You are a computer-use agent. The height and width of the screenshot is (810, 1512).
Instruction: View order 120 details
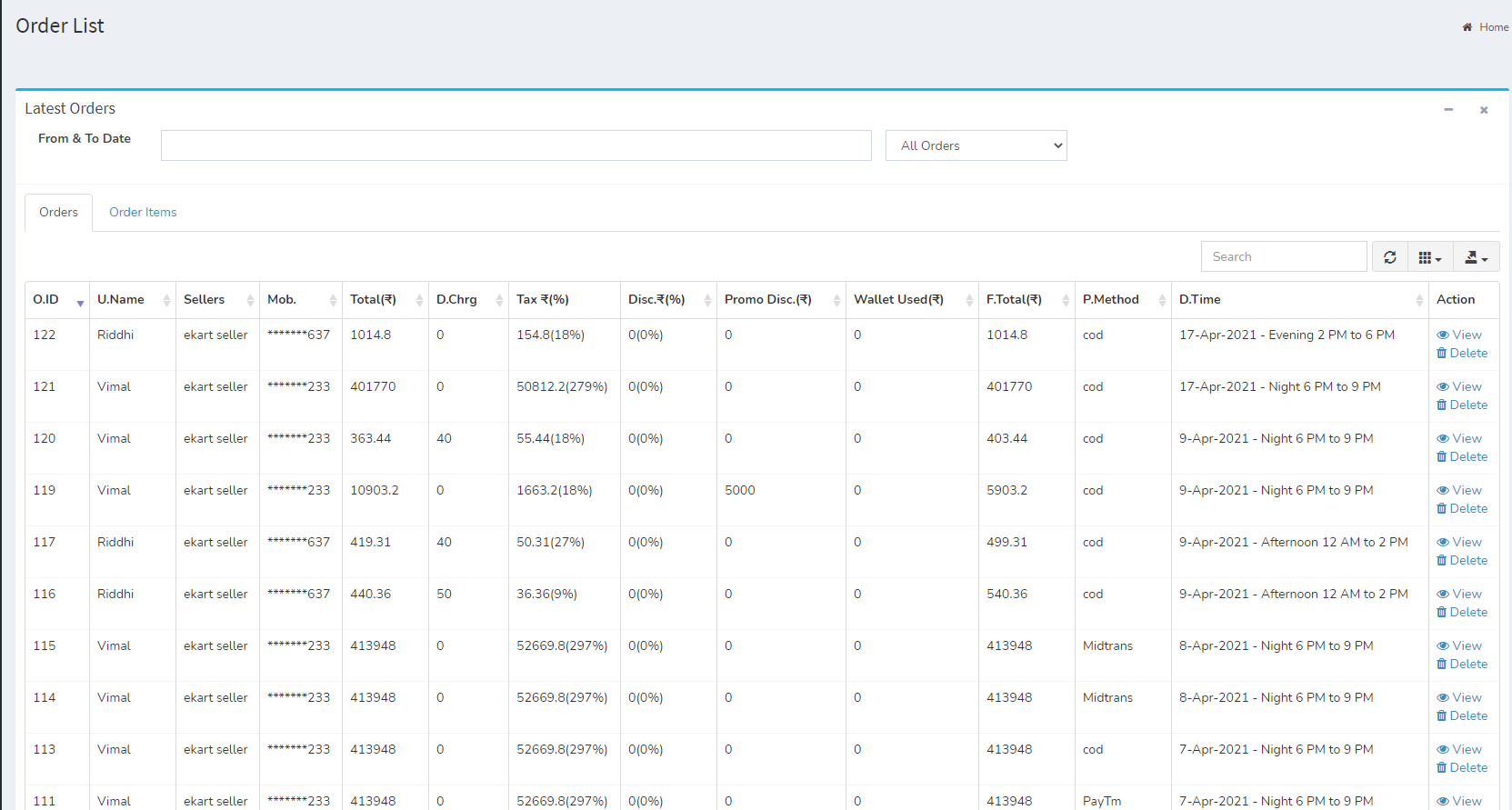pyautogui.click(x=1459, y=438)
